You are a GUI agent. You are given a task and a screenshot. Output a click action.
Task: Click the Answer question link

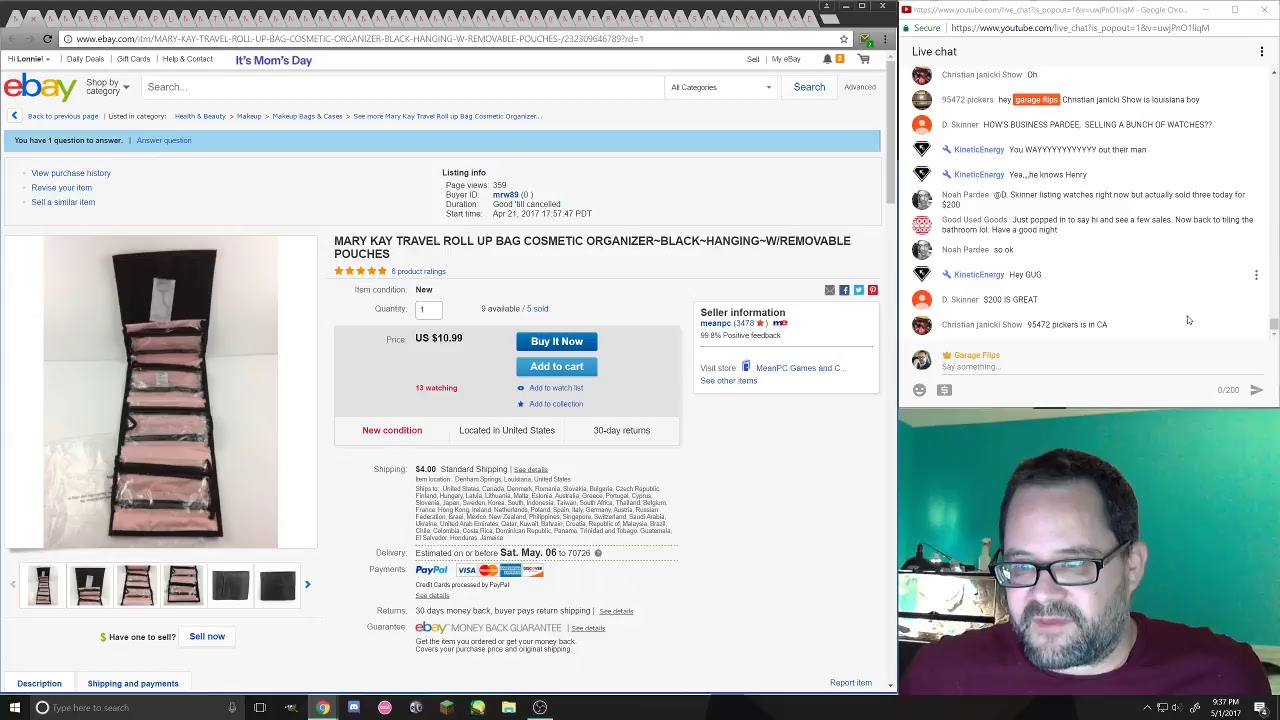click(164, 140)
